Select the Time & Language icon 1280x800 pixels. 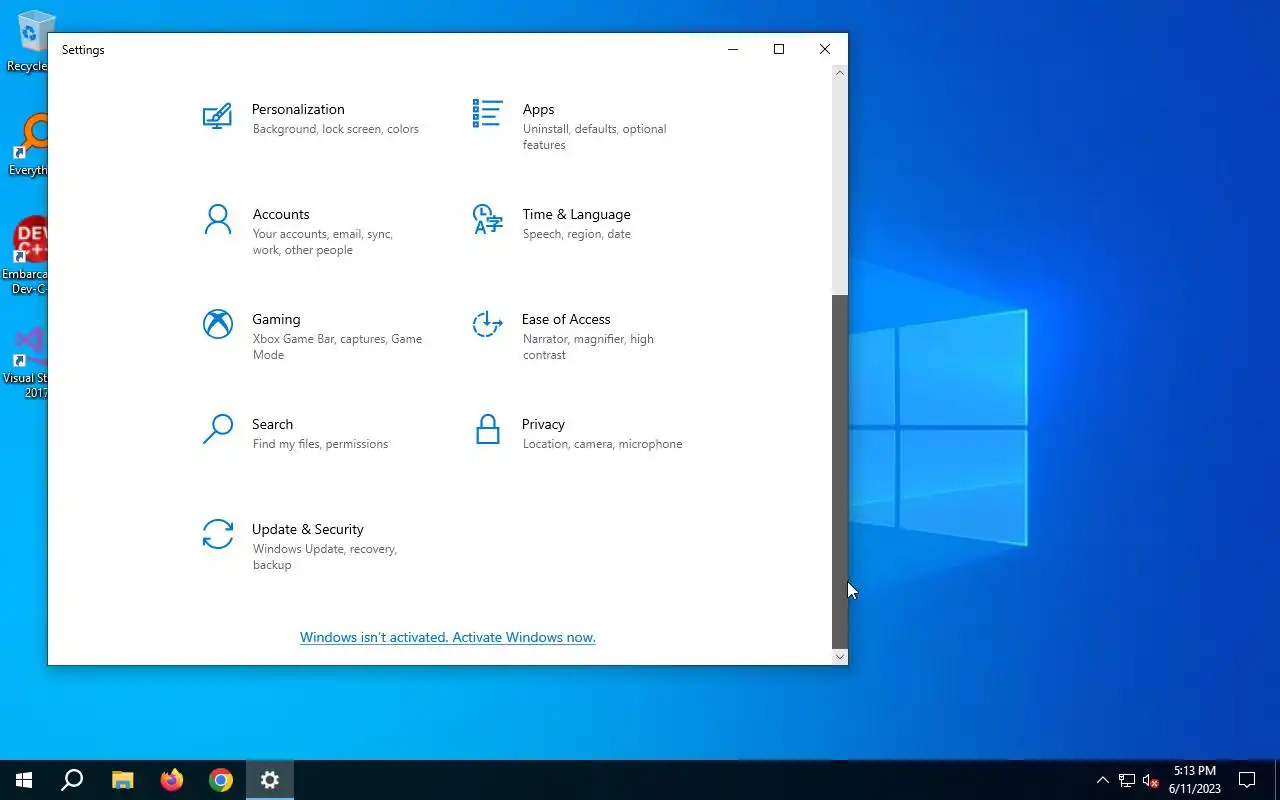[487, 220]
